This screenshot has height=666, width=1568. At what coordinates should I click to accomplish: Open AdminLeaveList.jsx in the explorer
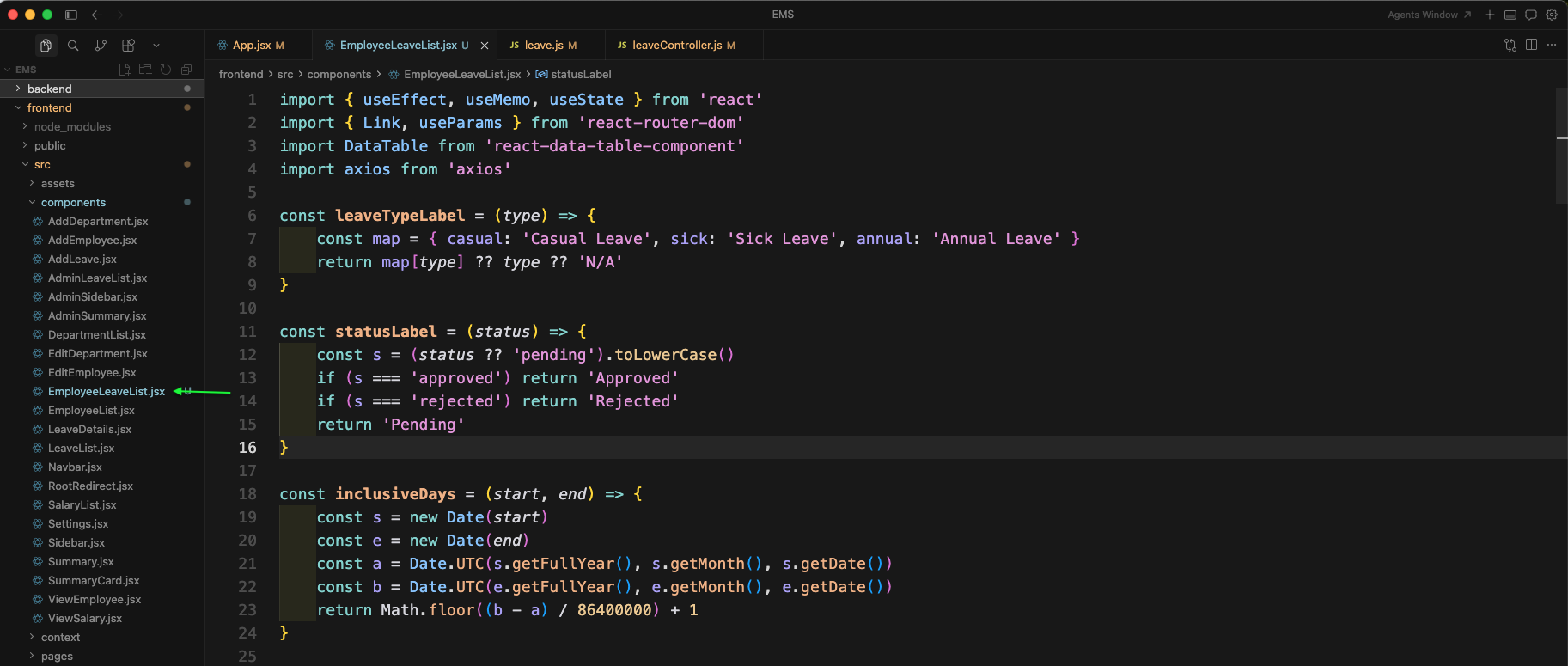[x=102, y=278]
